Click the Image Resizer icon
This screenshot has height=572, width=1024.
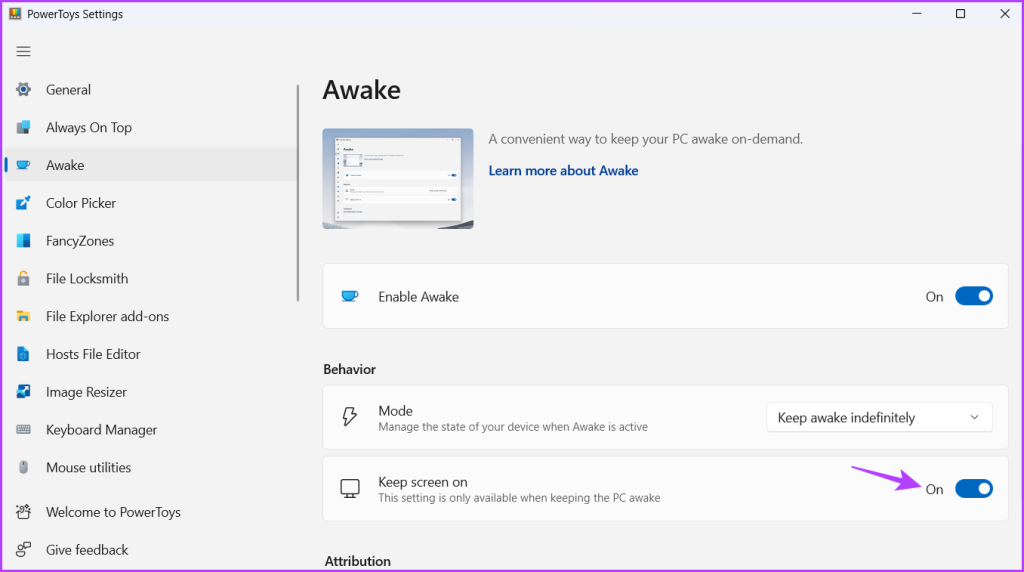coord(24,392)
